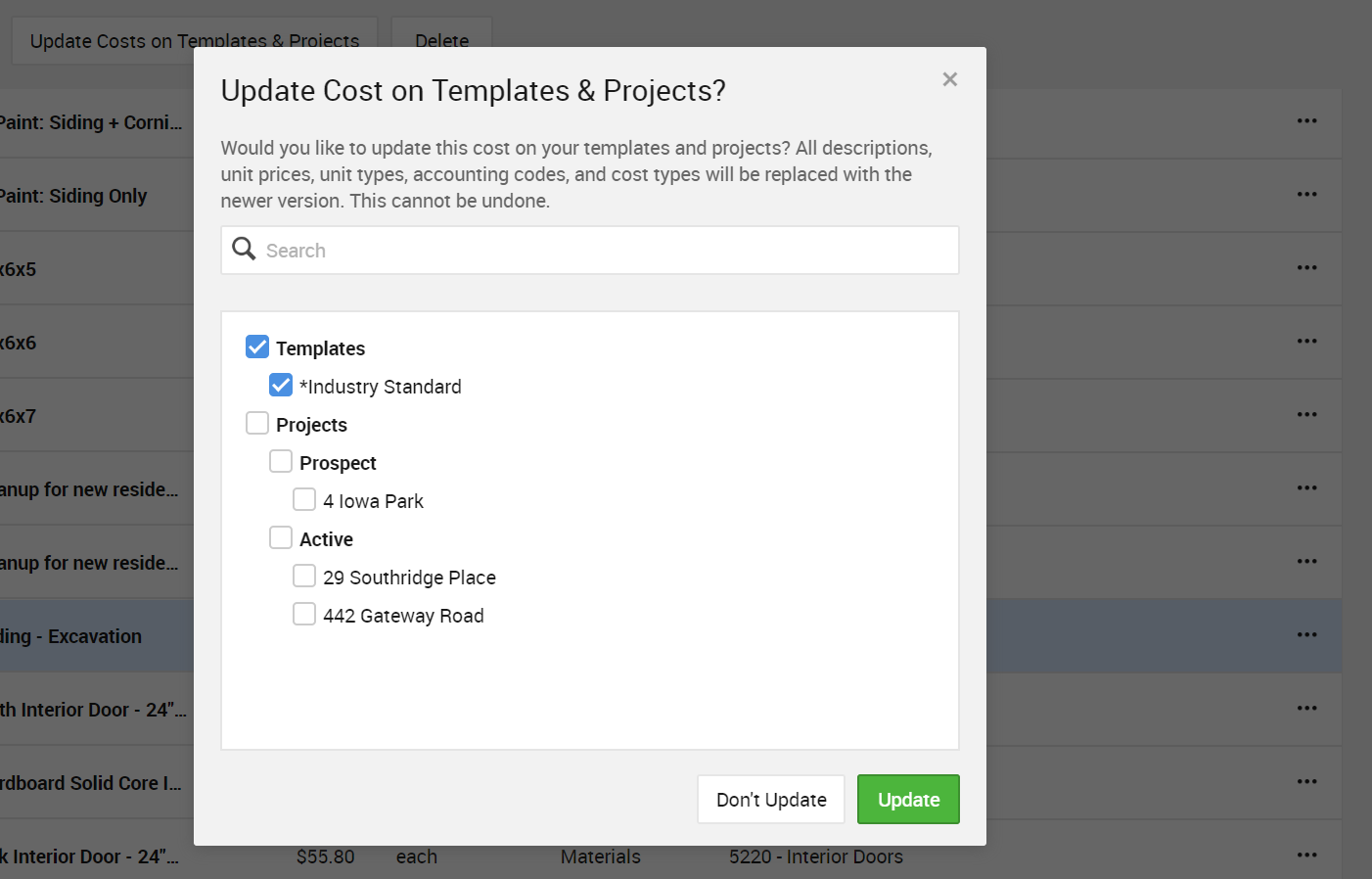Open ellipsis menu on the x6x5 row
The width and height of the screenshot is (1372, 879).
(1306, 268)
